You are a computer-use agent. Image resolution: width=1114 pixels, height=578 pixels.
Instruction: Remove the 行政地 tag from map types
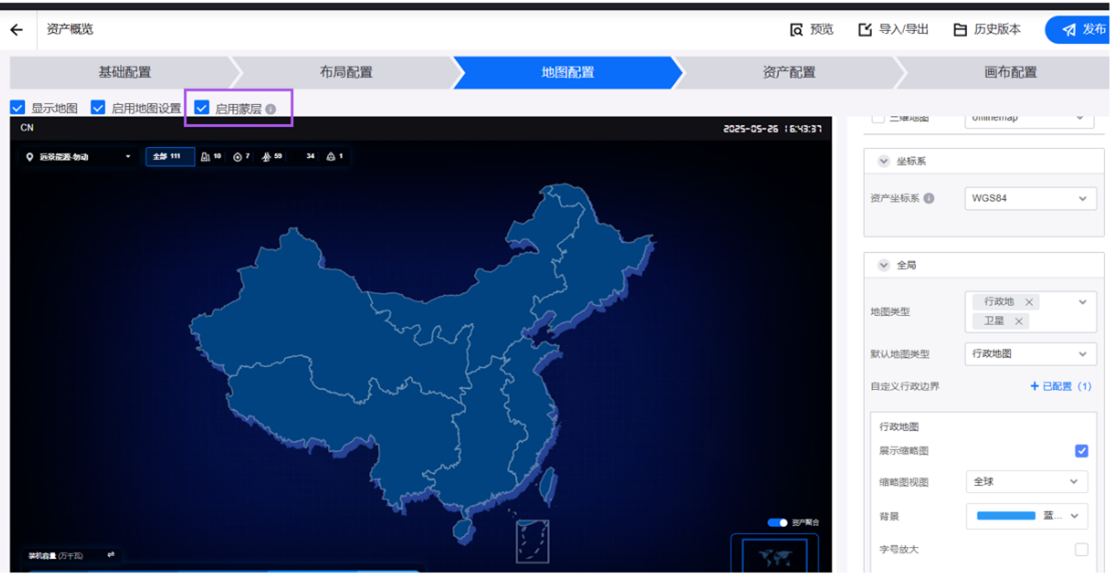1029,302
